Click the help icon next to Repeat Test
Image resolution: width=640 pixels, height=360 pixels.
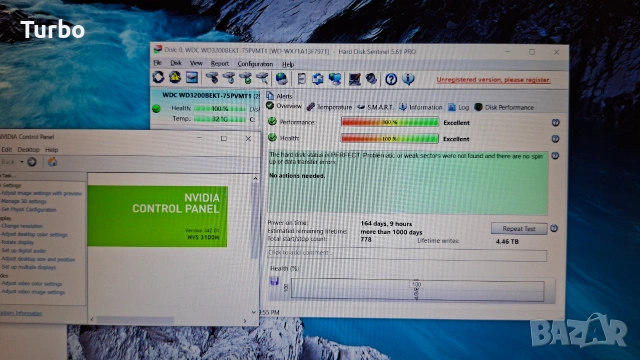coord(554,228)
